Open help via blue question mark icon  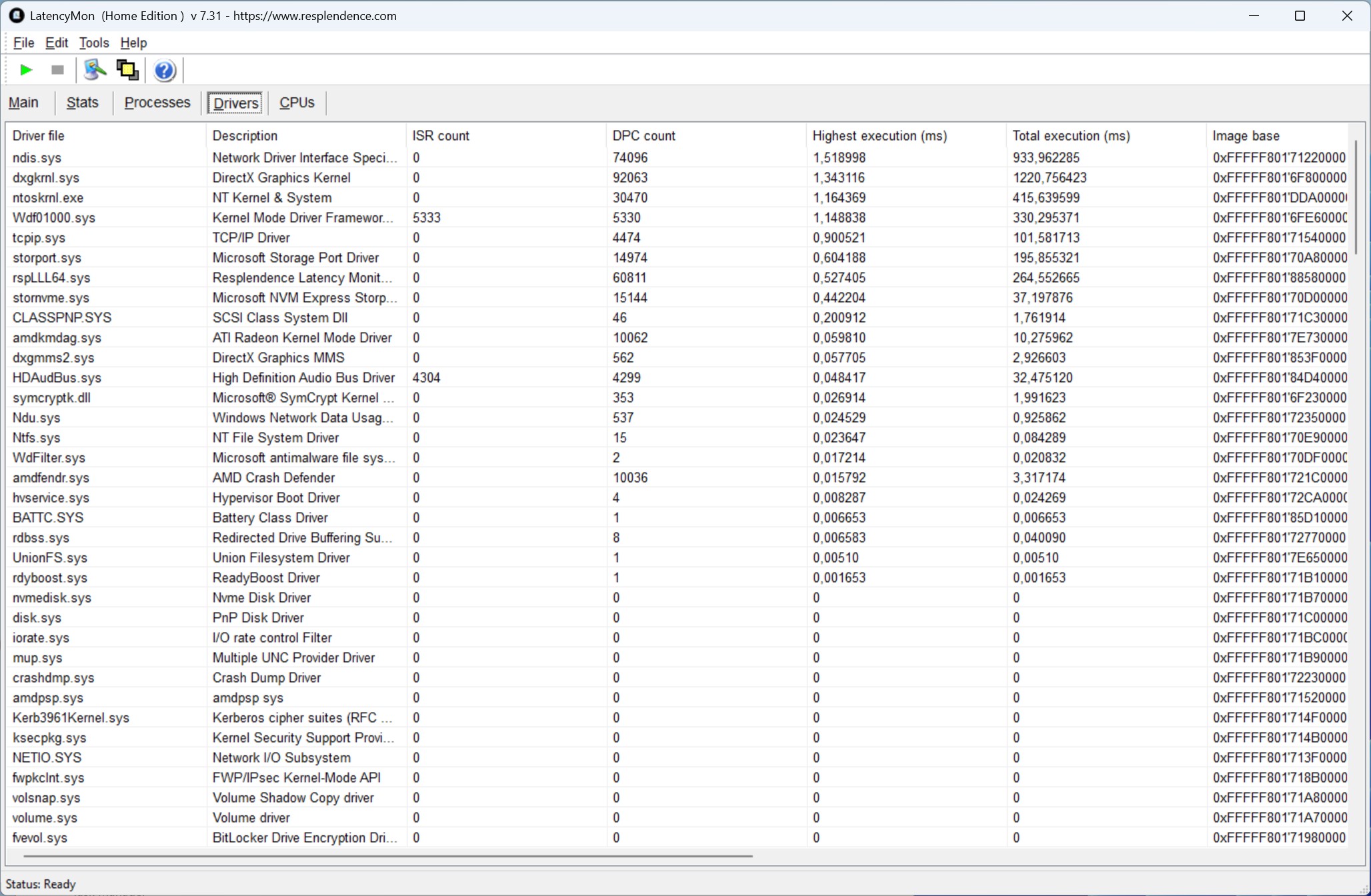point(164,70)
